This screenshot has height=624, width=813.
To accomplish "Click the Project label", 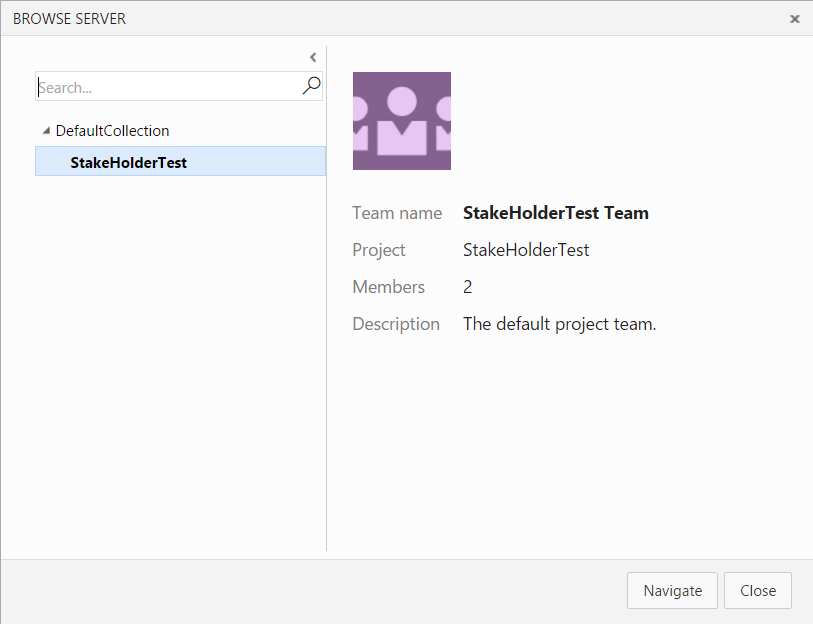I will [x=379, y=251].
